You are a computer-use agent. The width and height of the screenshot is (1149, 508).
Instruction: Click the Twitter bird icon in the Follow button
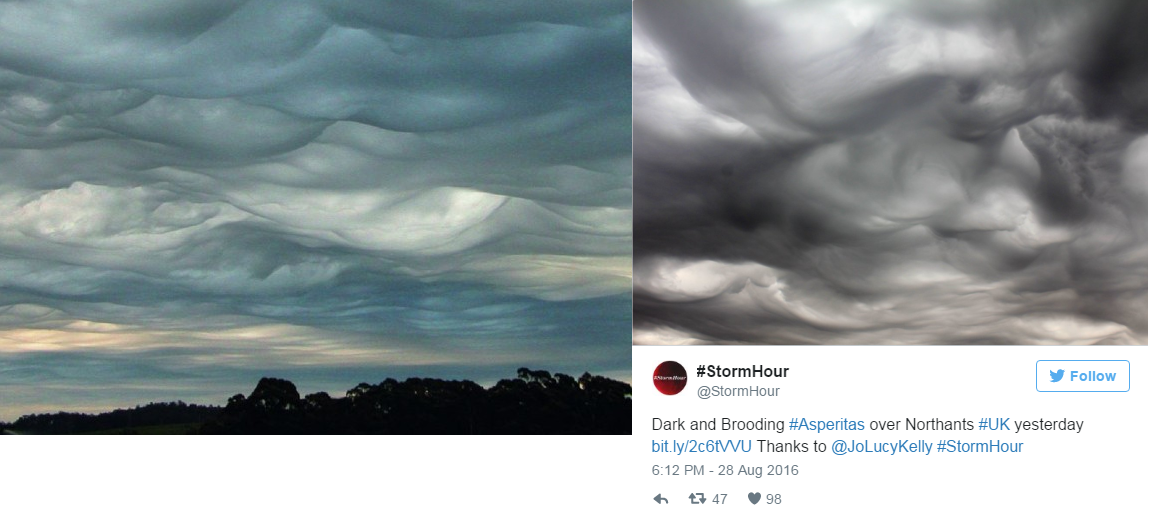(1057, 376)
